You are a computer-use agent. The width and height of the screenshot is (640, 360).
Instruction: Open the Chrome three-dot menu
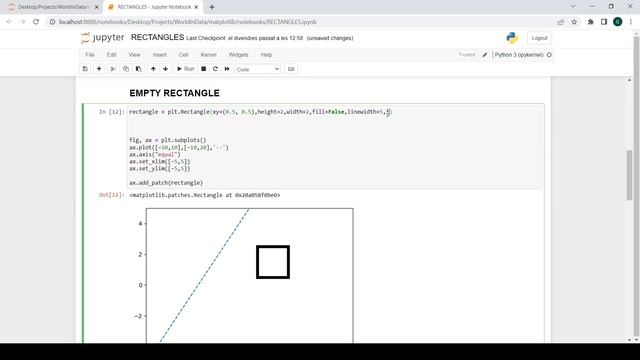pos(631,22)
